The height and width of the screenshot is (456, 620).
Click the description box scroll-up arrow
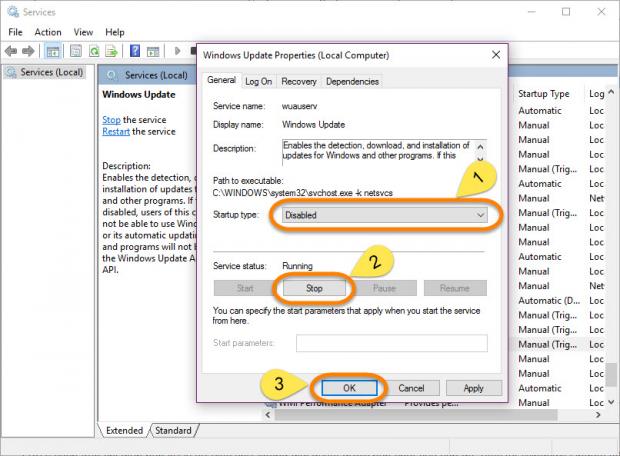pos(480,147)
